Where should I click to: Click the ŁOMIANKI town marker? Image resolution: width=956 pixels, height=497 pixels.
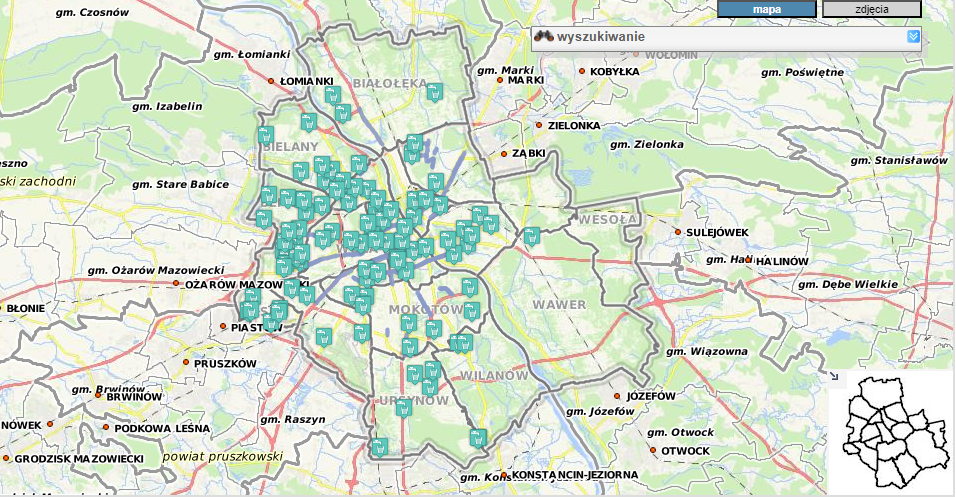[x=271, y=80]
